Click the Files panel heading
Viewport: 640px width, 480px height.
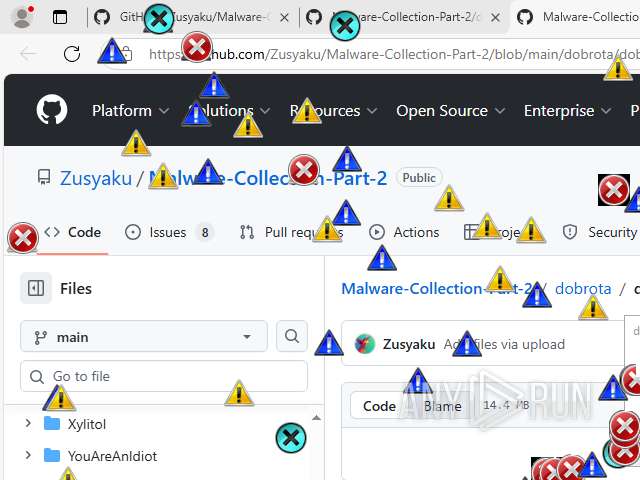coord(76,289)
